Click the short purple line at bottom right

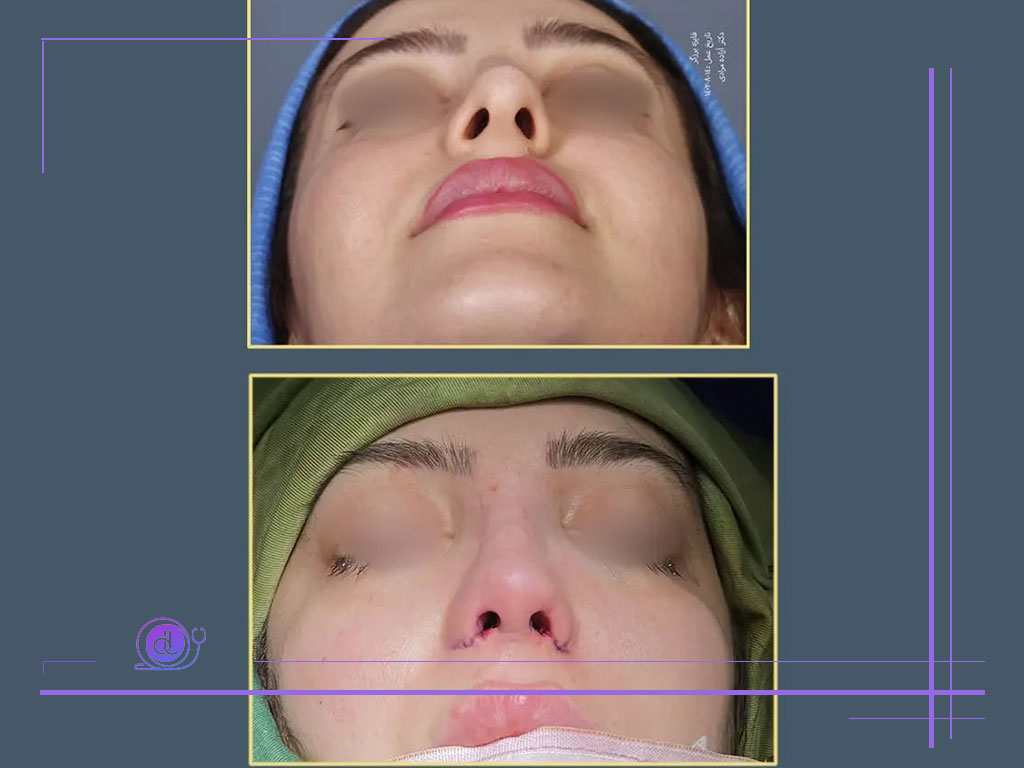pos(916,718)
